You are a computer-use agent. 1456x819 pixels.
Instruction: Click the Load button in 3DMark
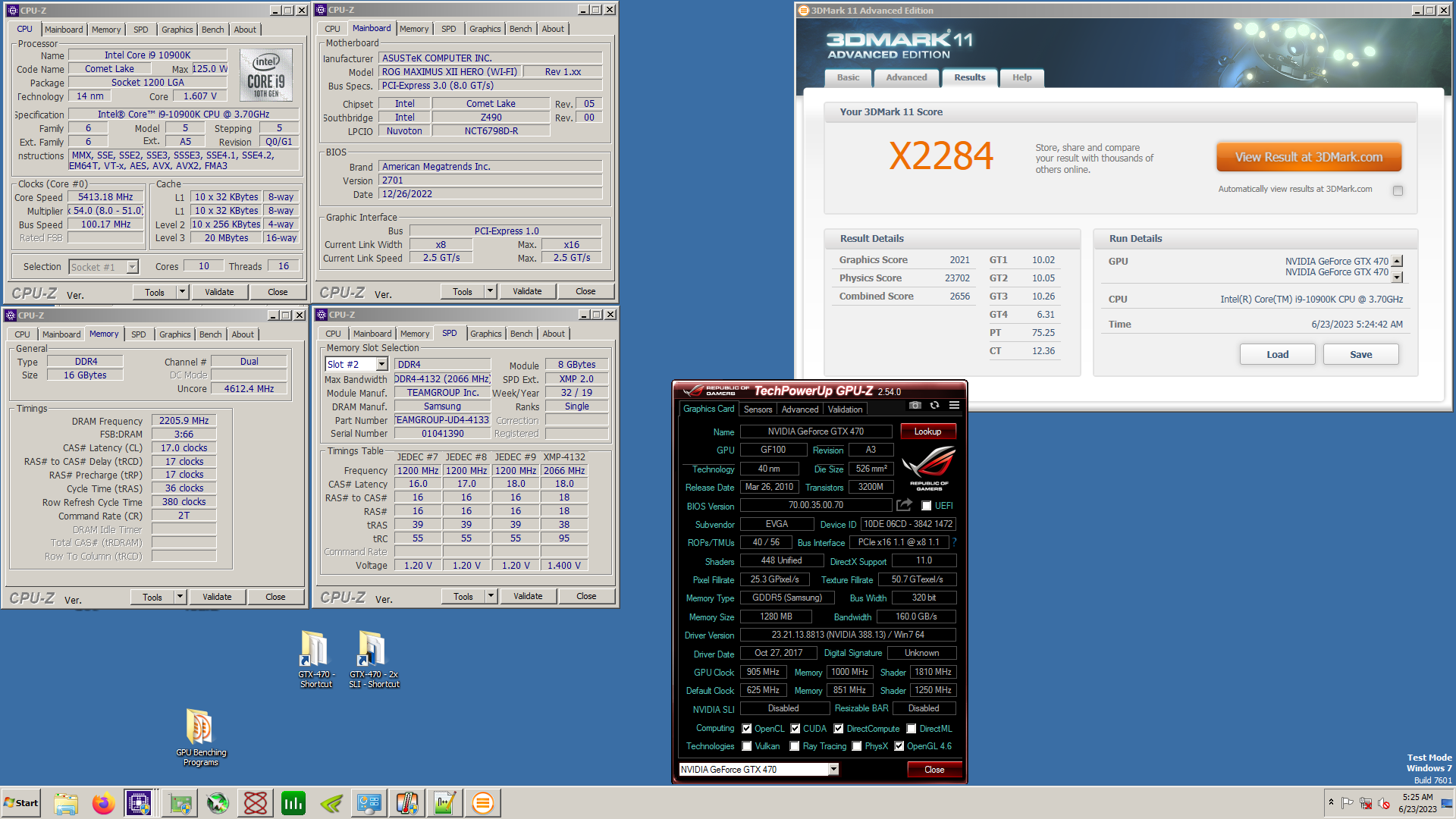[x=1277, y=354]
